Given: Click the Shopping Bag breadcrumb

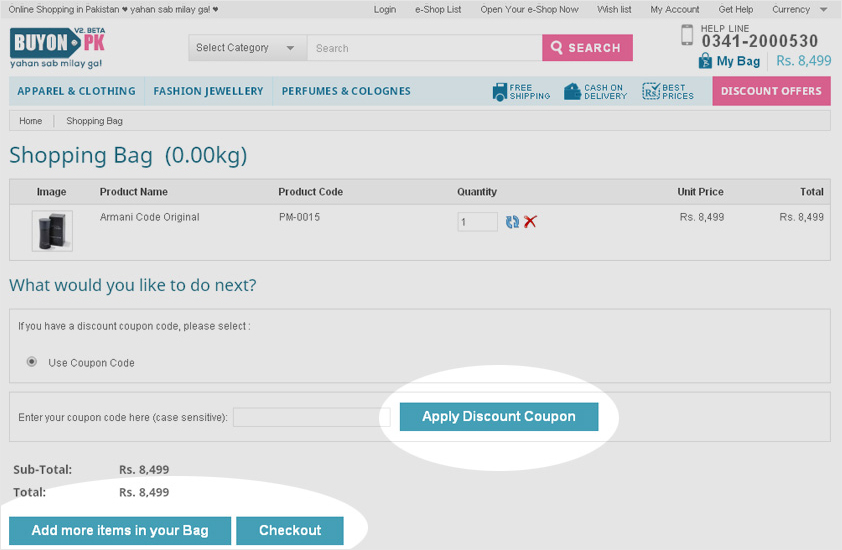Looking at the screenshot, I should pyautogui.click(x=95, y=121).
